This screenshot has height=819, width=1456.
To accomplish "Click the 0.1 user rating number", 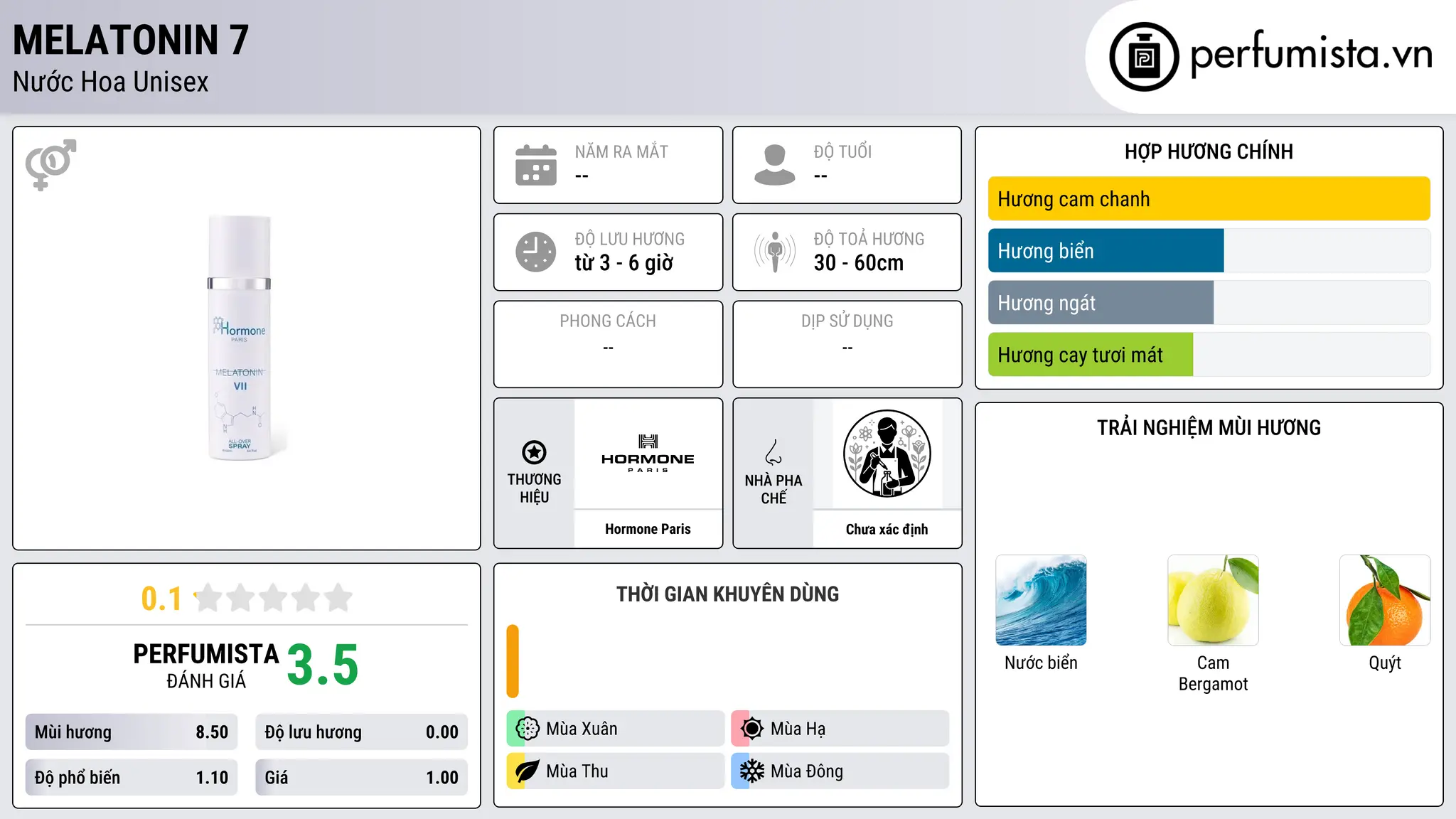I will tap(161, 599).
